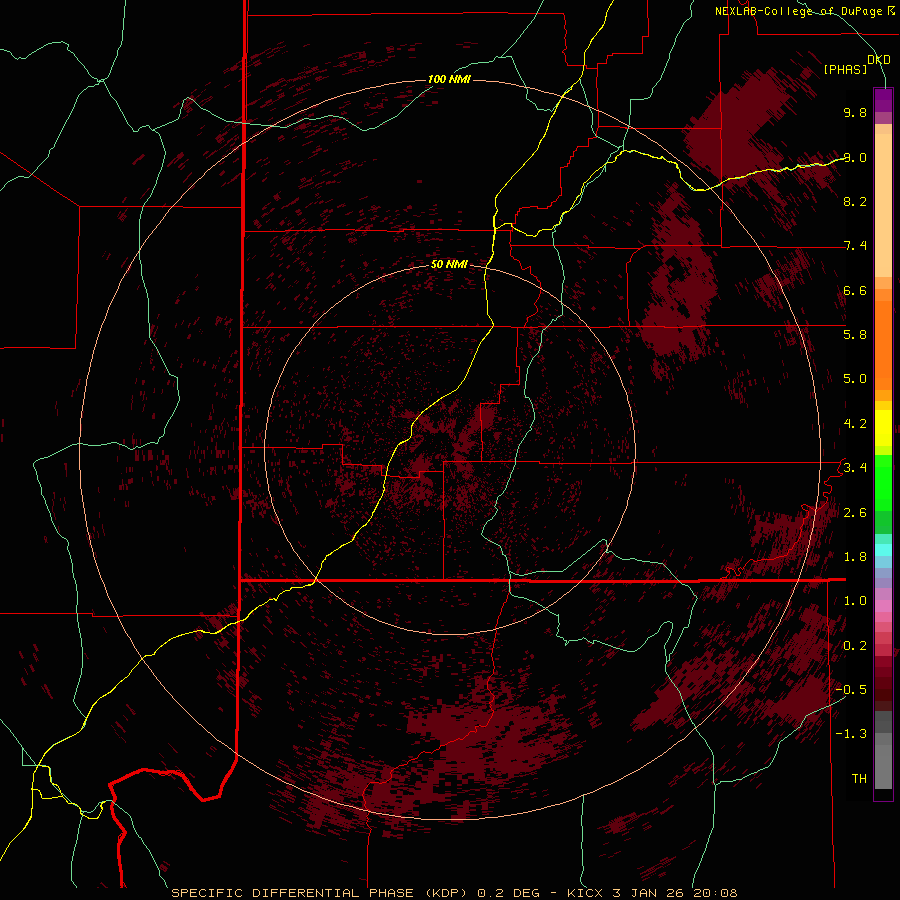900x900 pixels.
Task: Click the KICX 3 JAN 26 20:08 timestamp
Action: 653,893
